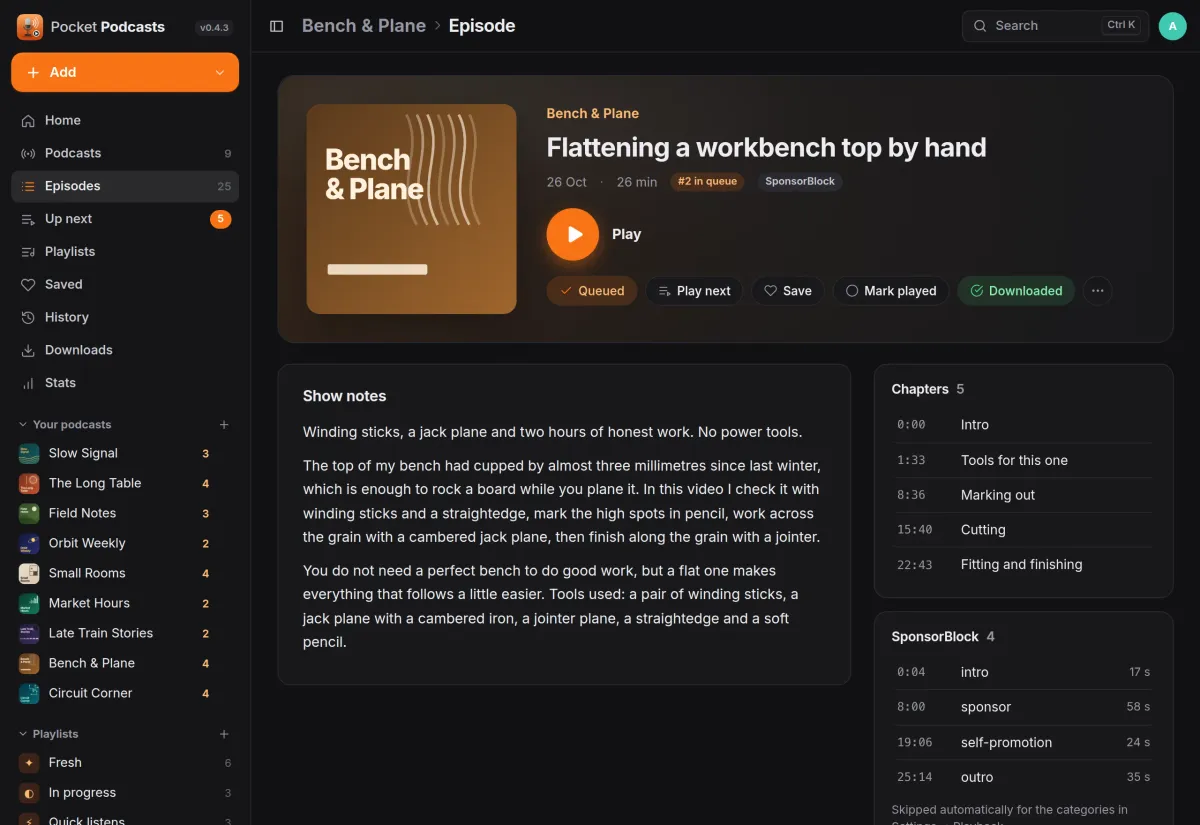Toggle the Queued button

point(592,291)
